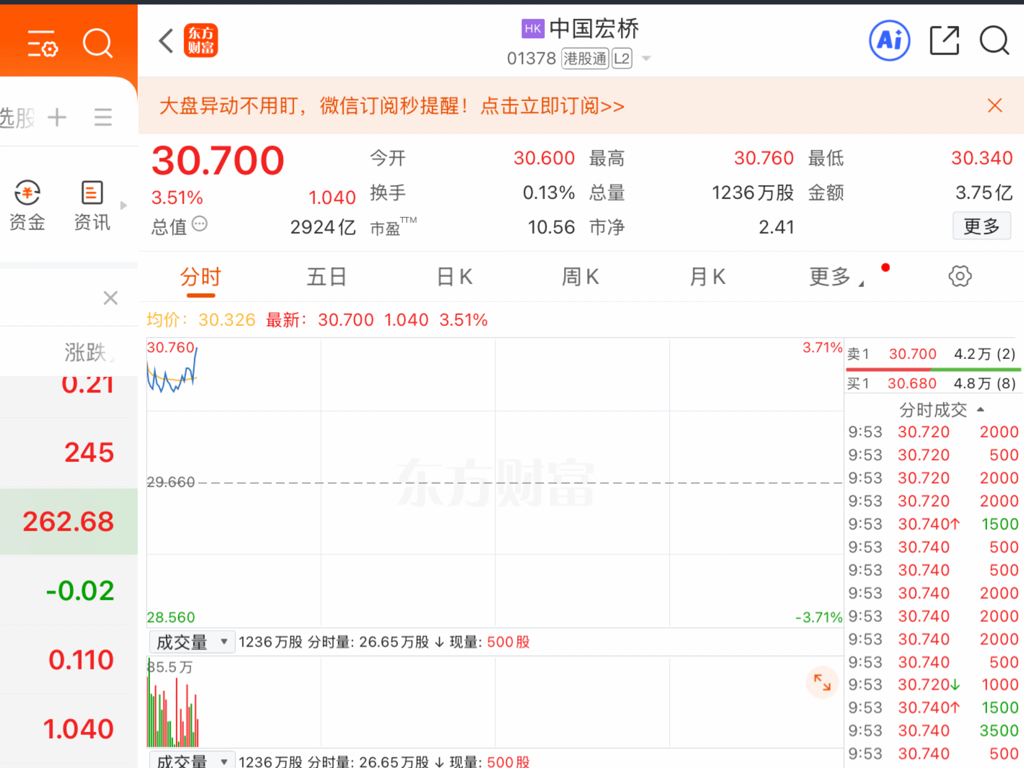This screenshot has width=1024, height=768.
Task: Click the 点击立即订阅>> subscription link
Action: pyautogui.click(x=552, y=106)
